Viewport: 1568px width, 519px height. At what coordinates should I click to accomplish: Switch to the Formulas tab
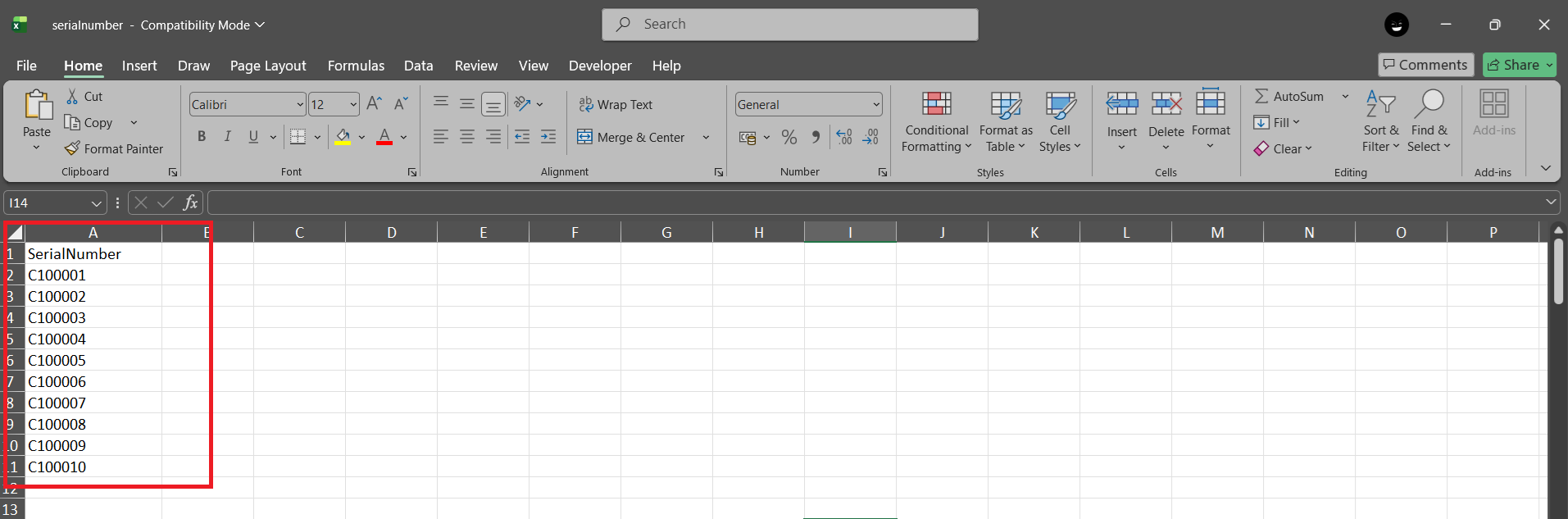(x=356, y=66)
